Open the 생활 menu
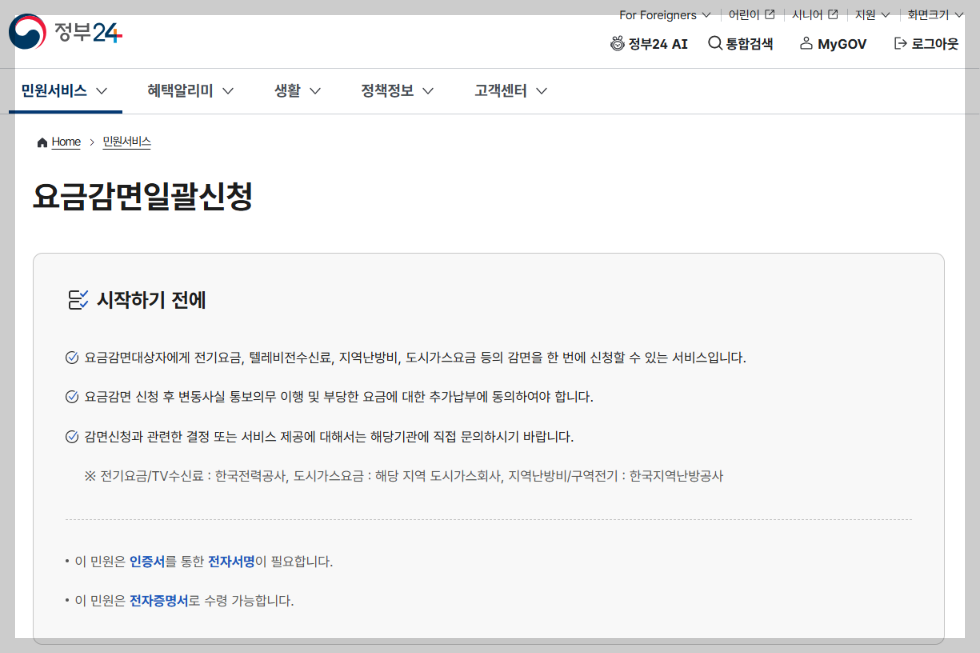The image size is (980, 653). (288, 91)
